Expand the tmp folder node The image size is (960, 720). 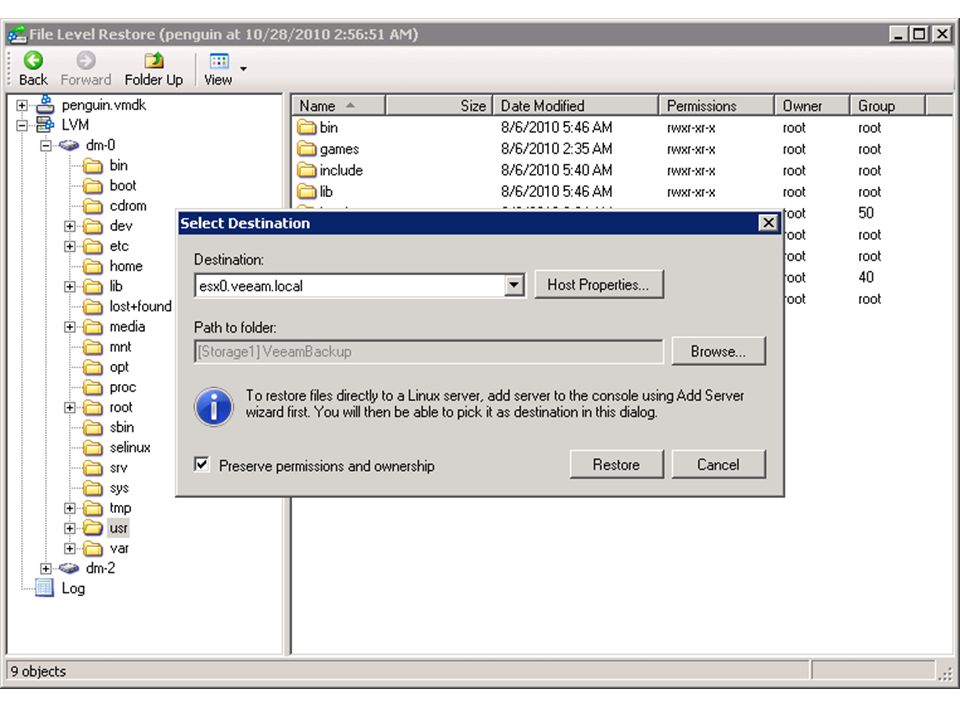[70, 508]
